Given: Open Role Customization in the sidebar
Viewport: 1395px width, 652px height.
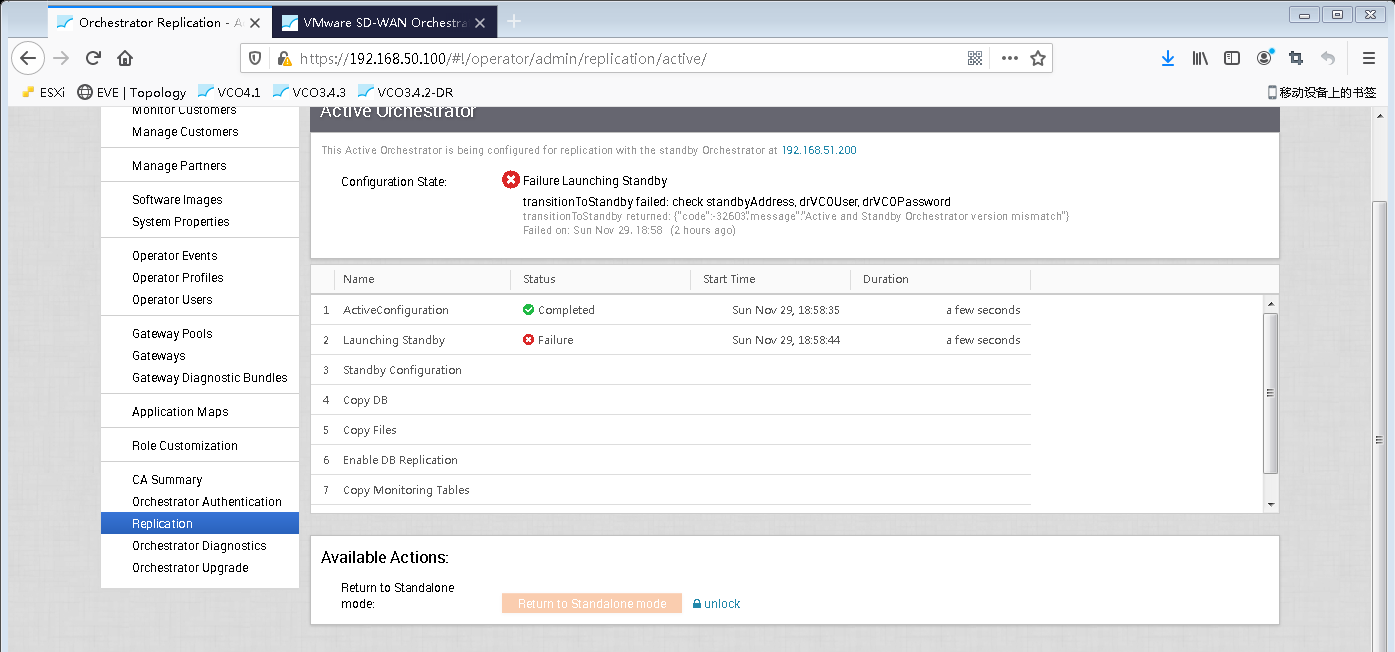Looking at the screenshot, I should (x=185, y=446).
